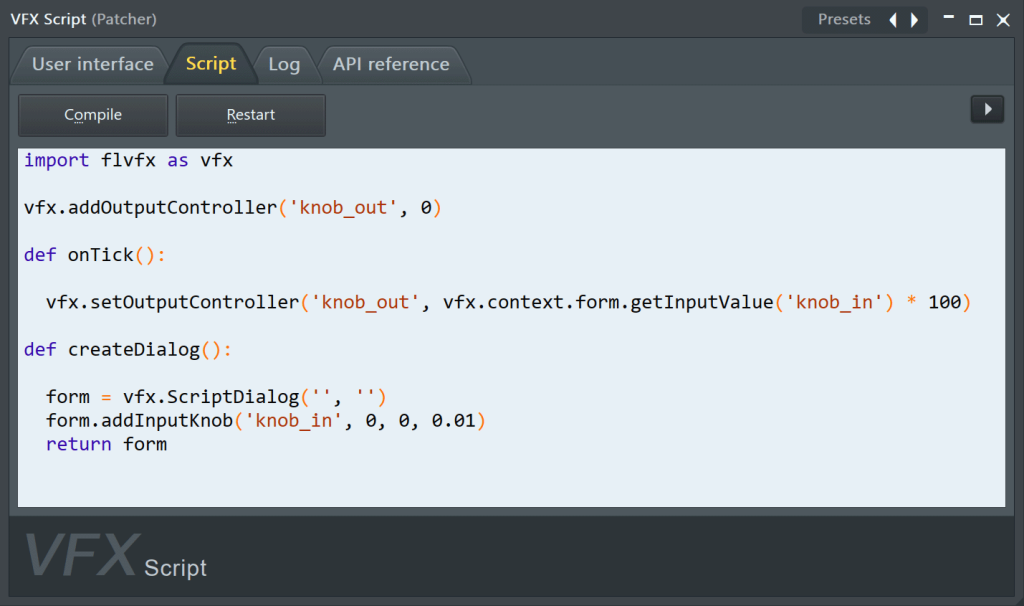Place cursor on the return form line
The image size is (1024, 606).
click(106, 444)
